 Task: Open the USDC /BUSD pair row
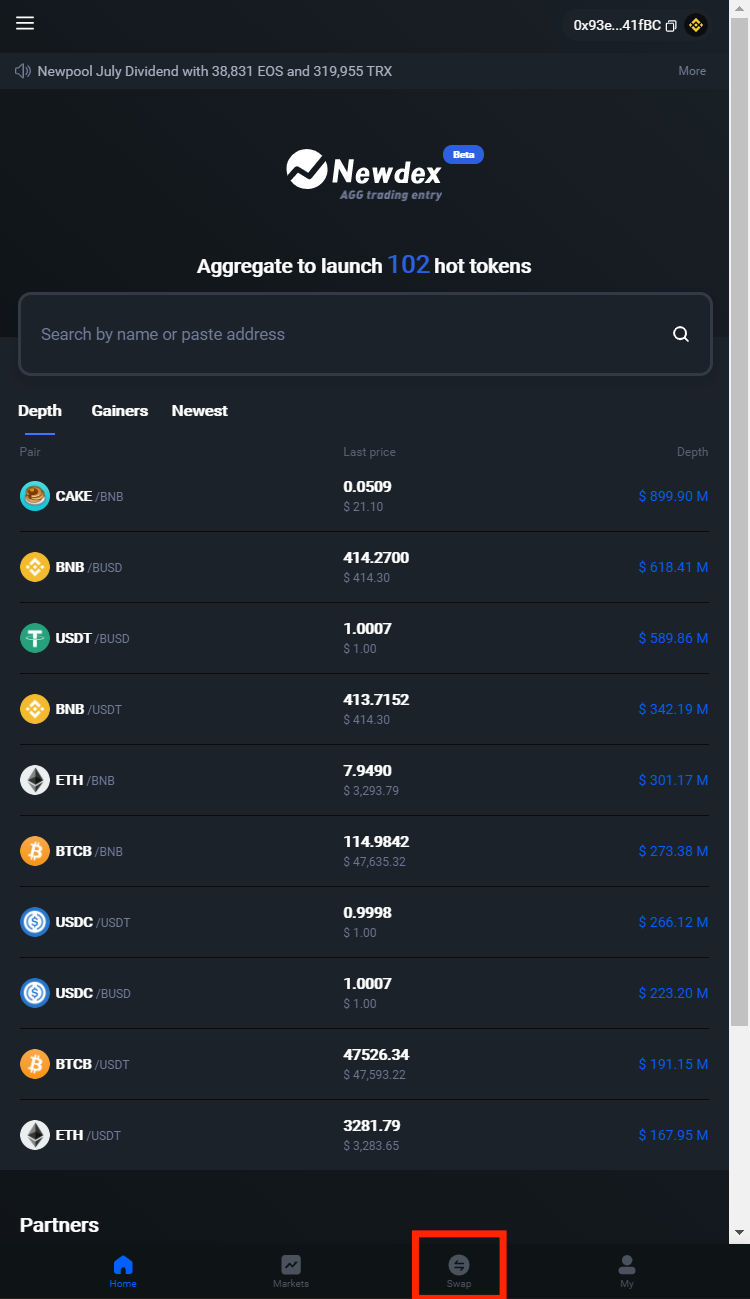tap(365, 993)
